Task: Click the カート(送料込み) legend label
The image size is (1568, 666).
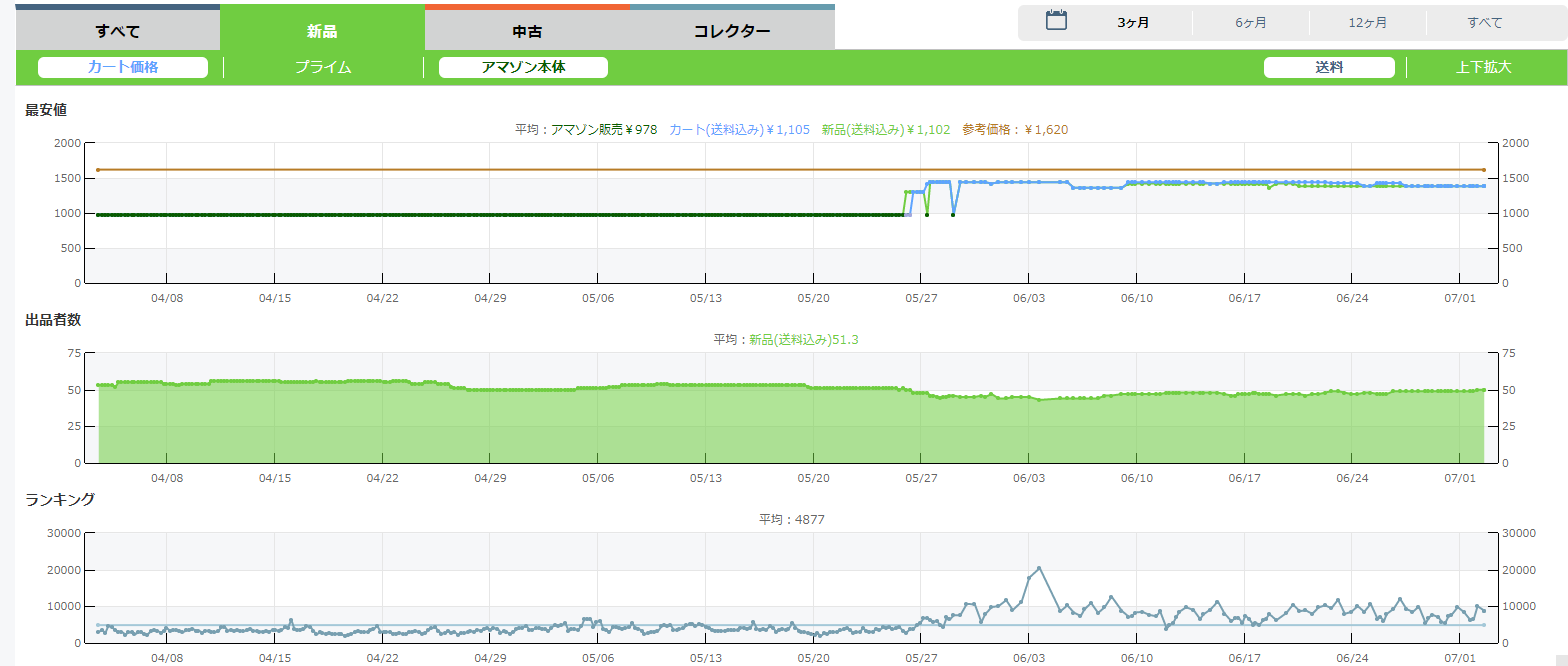Action: pyautogui.click(x=739, y=129)
